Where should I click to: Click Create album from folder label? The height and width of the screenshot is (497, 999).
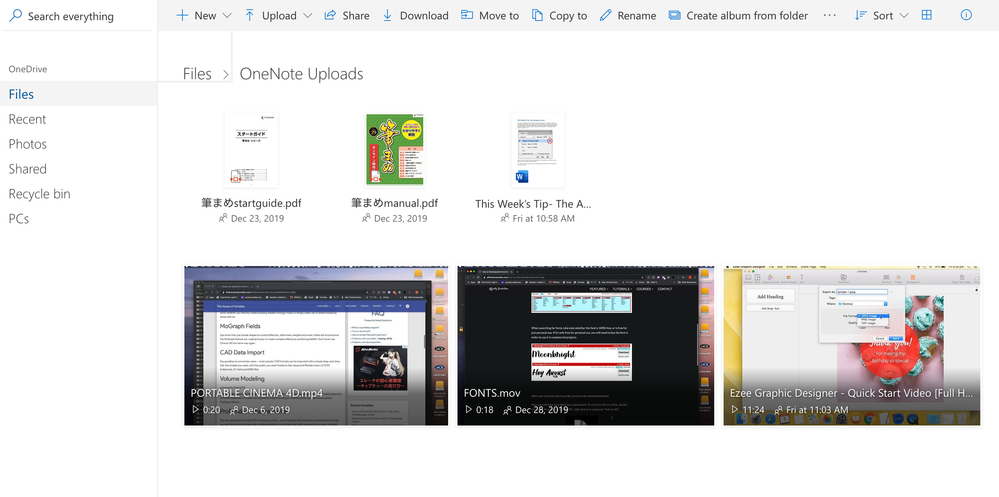pyautogui.click(x=747, y=16)
